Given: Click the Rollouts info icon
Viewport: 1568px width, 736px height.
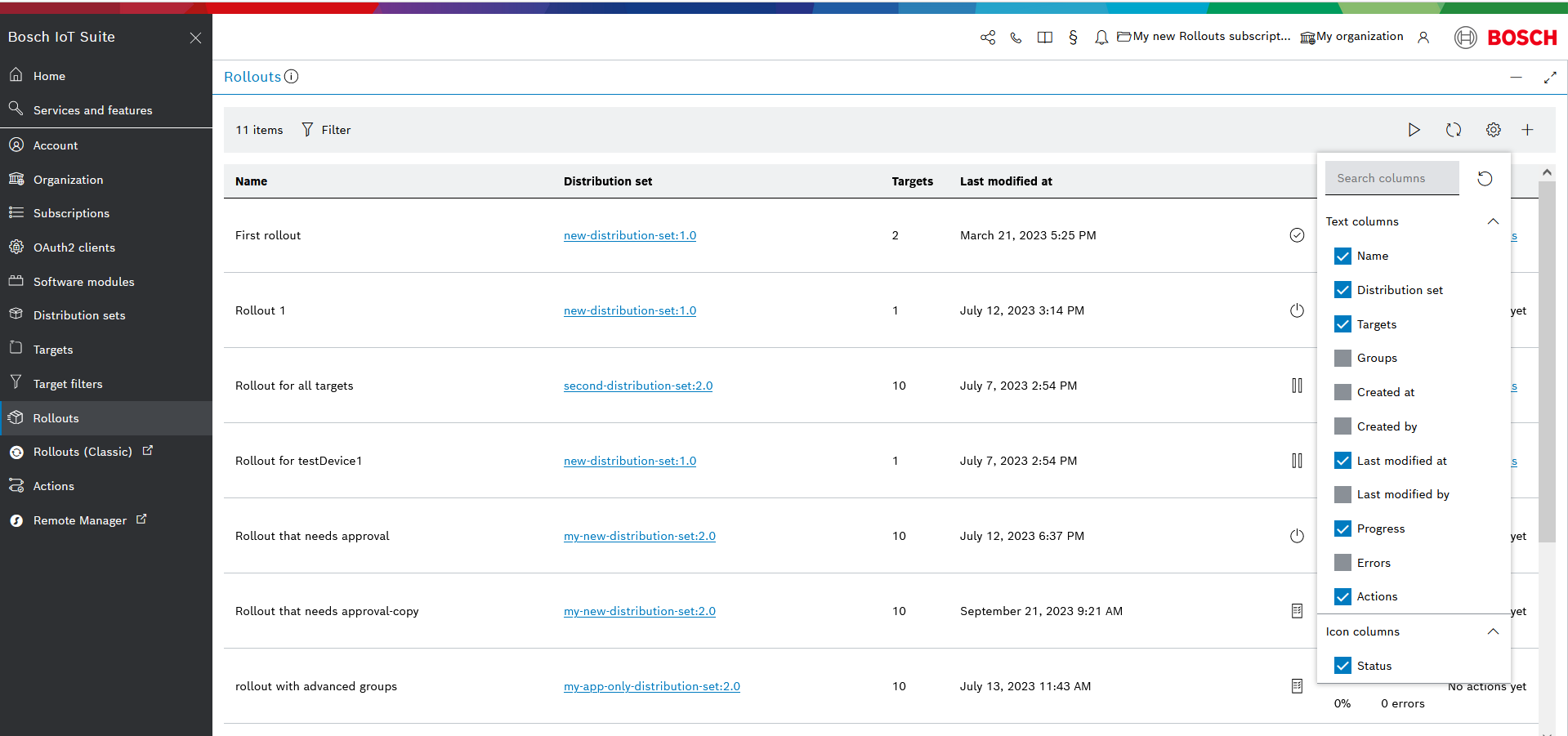Looking at the screenshot, I should coord(292,77).
